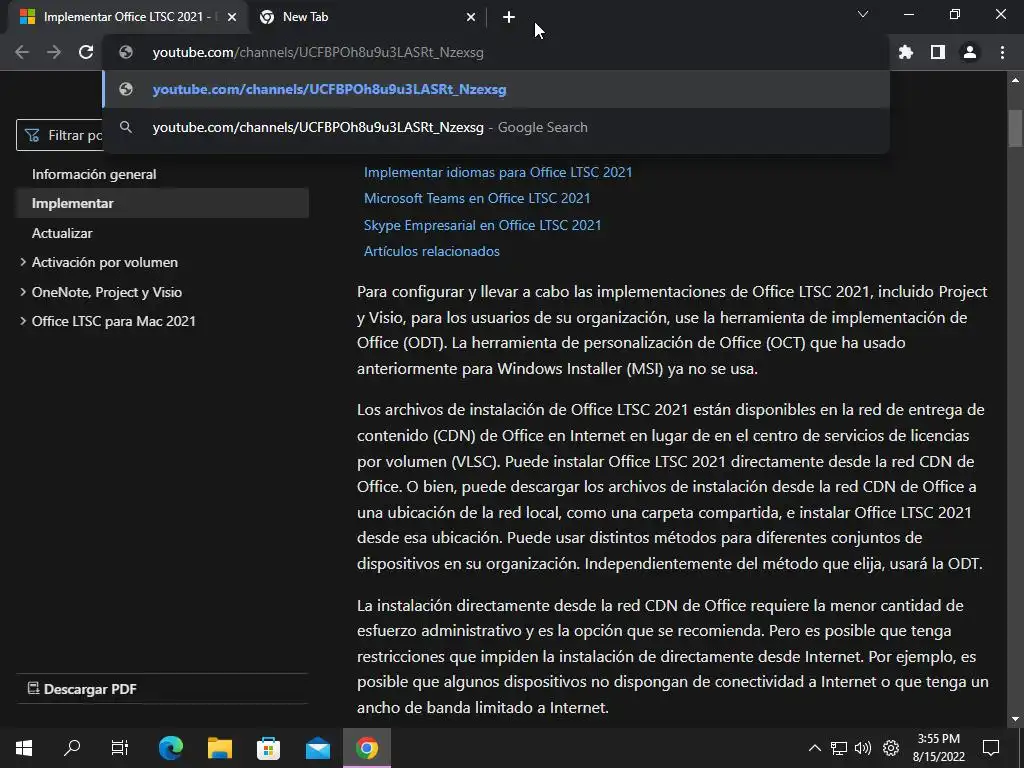Open Chrome's three-dot menu

tap(1002, 52)
